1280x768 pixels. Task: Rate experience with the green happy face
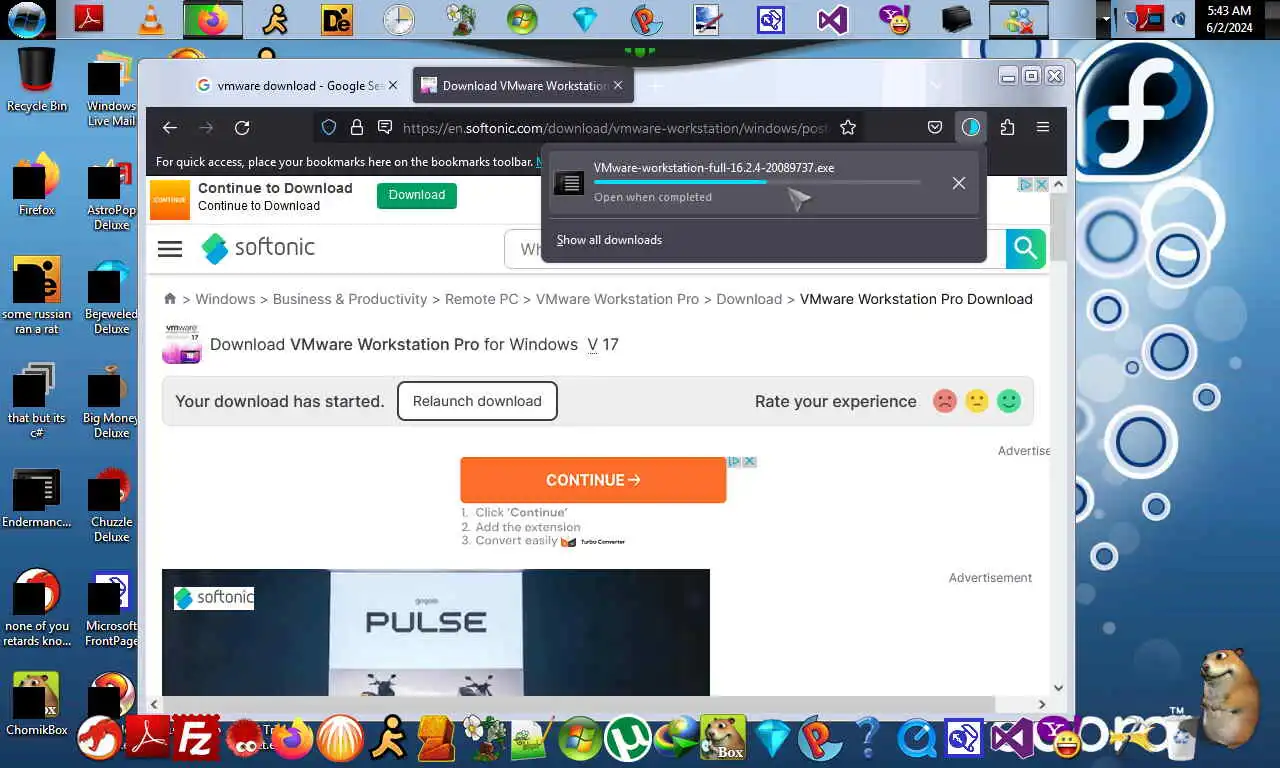tap(1009, 401)
